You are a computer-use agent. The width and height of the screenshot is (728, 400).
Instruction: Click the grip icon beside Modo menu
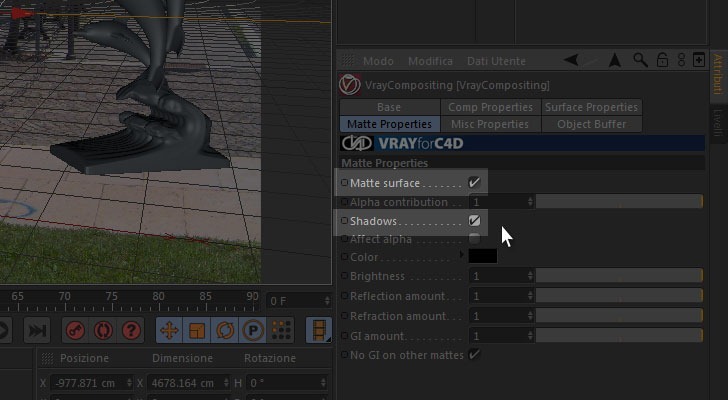[x=348, y=60]
